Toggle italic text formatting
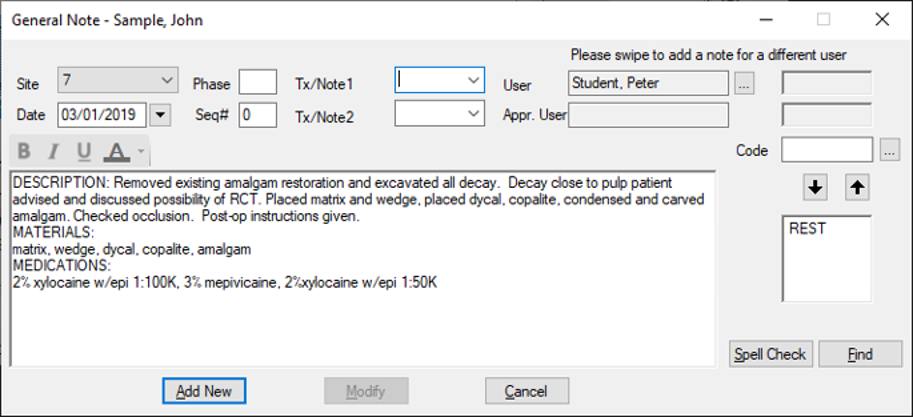The image size is (913, 417). tap(54, 152)
